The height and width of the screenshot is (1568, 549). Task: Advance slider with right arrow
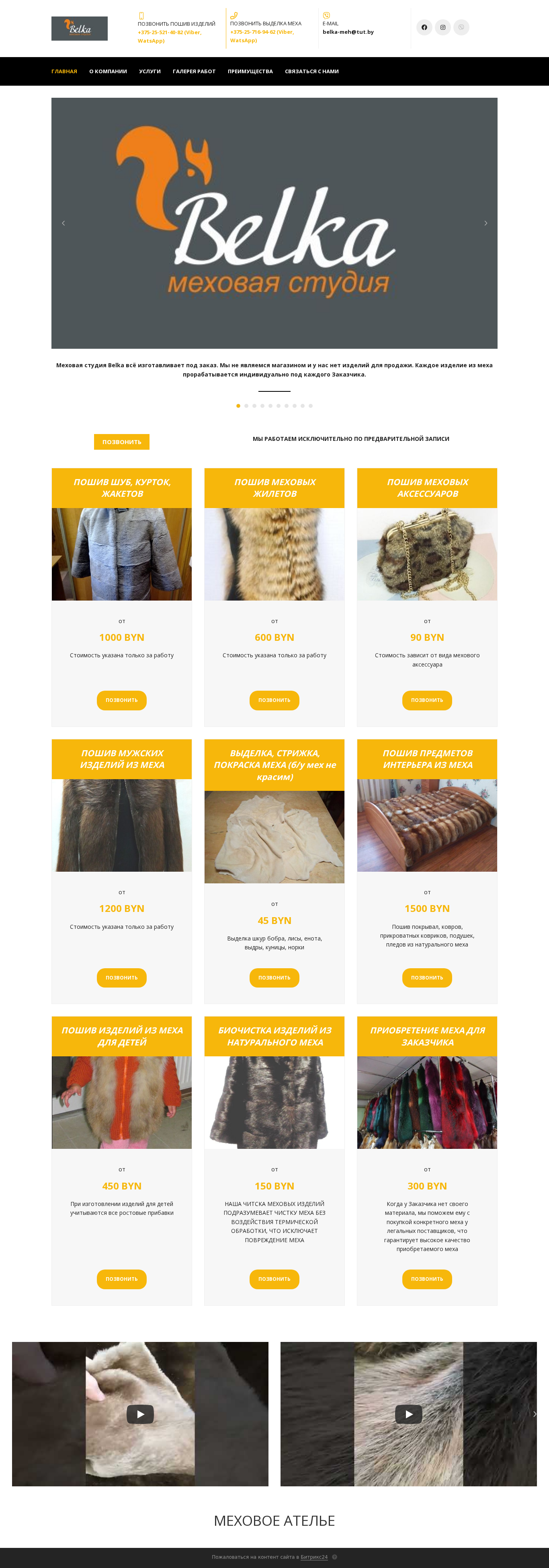click(486, 223)
